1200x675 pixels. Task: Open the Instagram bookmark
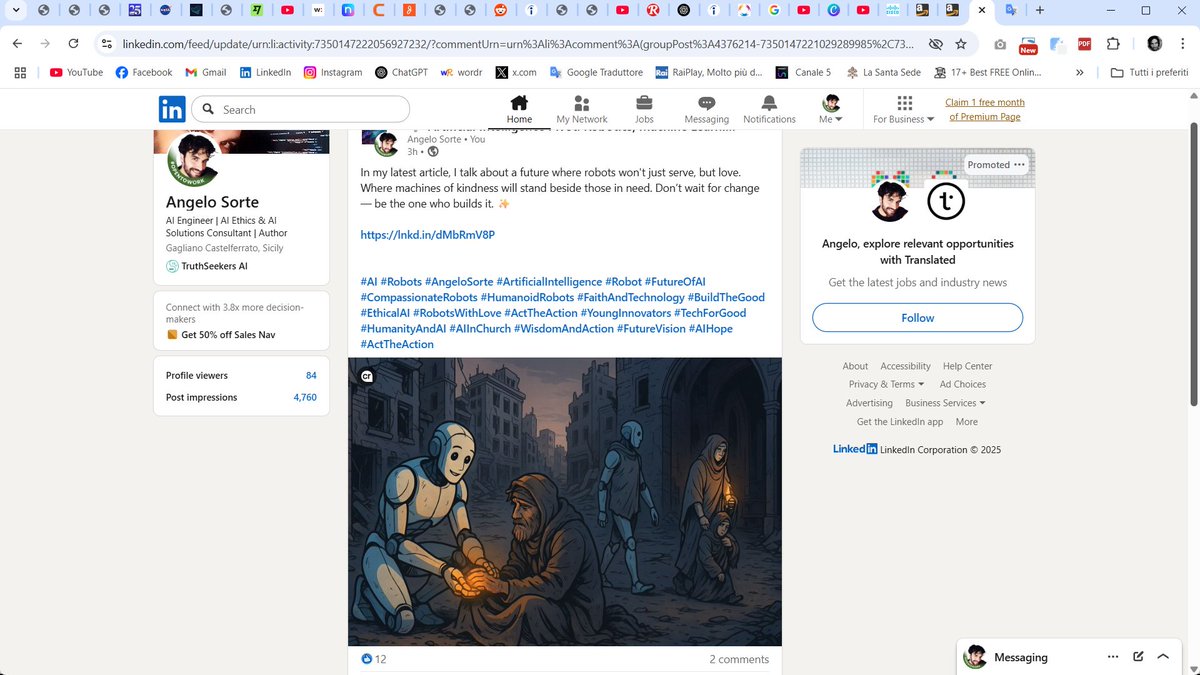[333, 72]
